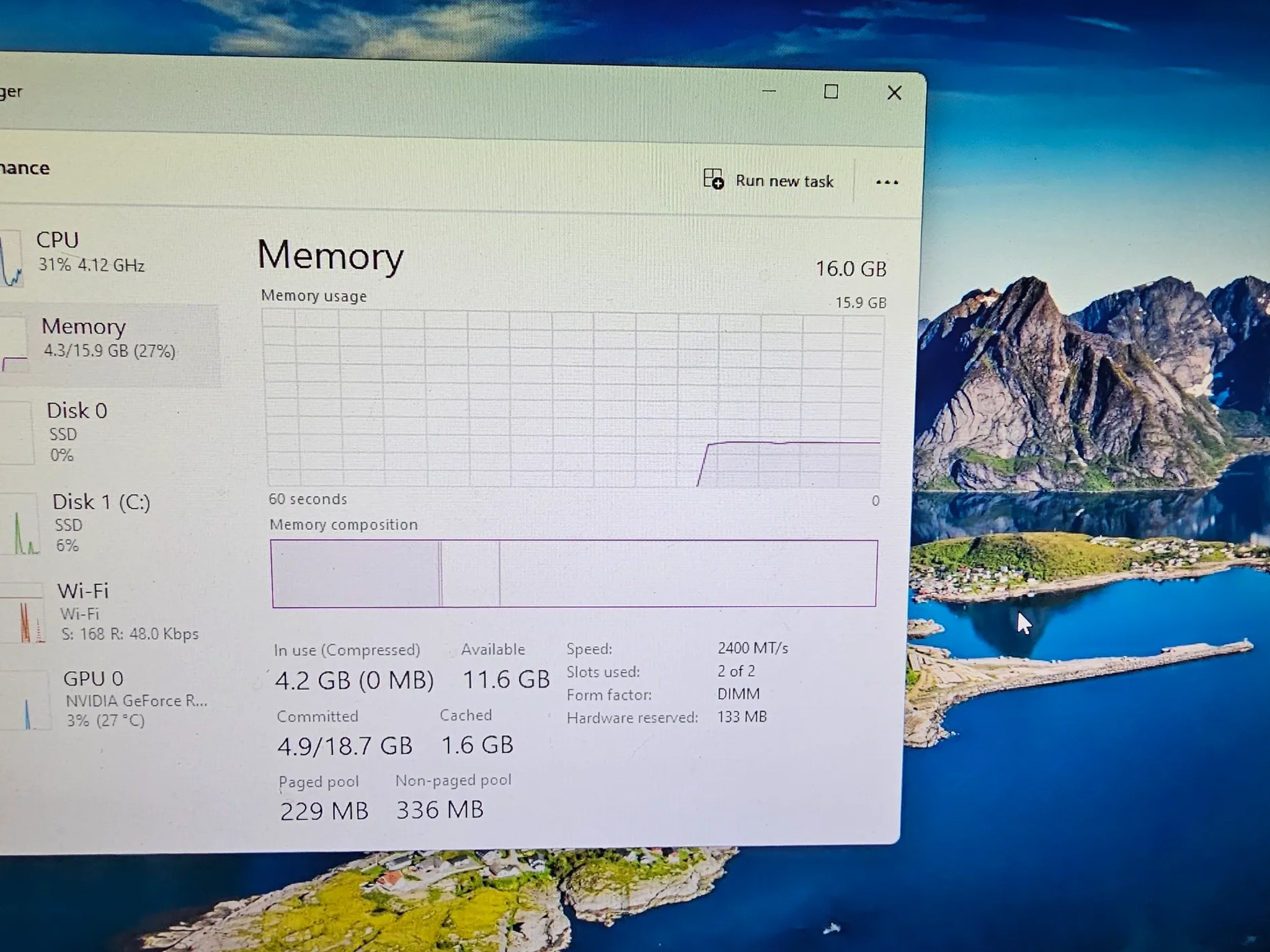Click the 15.9 GB graph maximum label
The width and height of the screenshot is (1270, 952).
pyautogui.click(x=861, y=303)
